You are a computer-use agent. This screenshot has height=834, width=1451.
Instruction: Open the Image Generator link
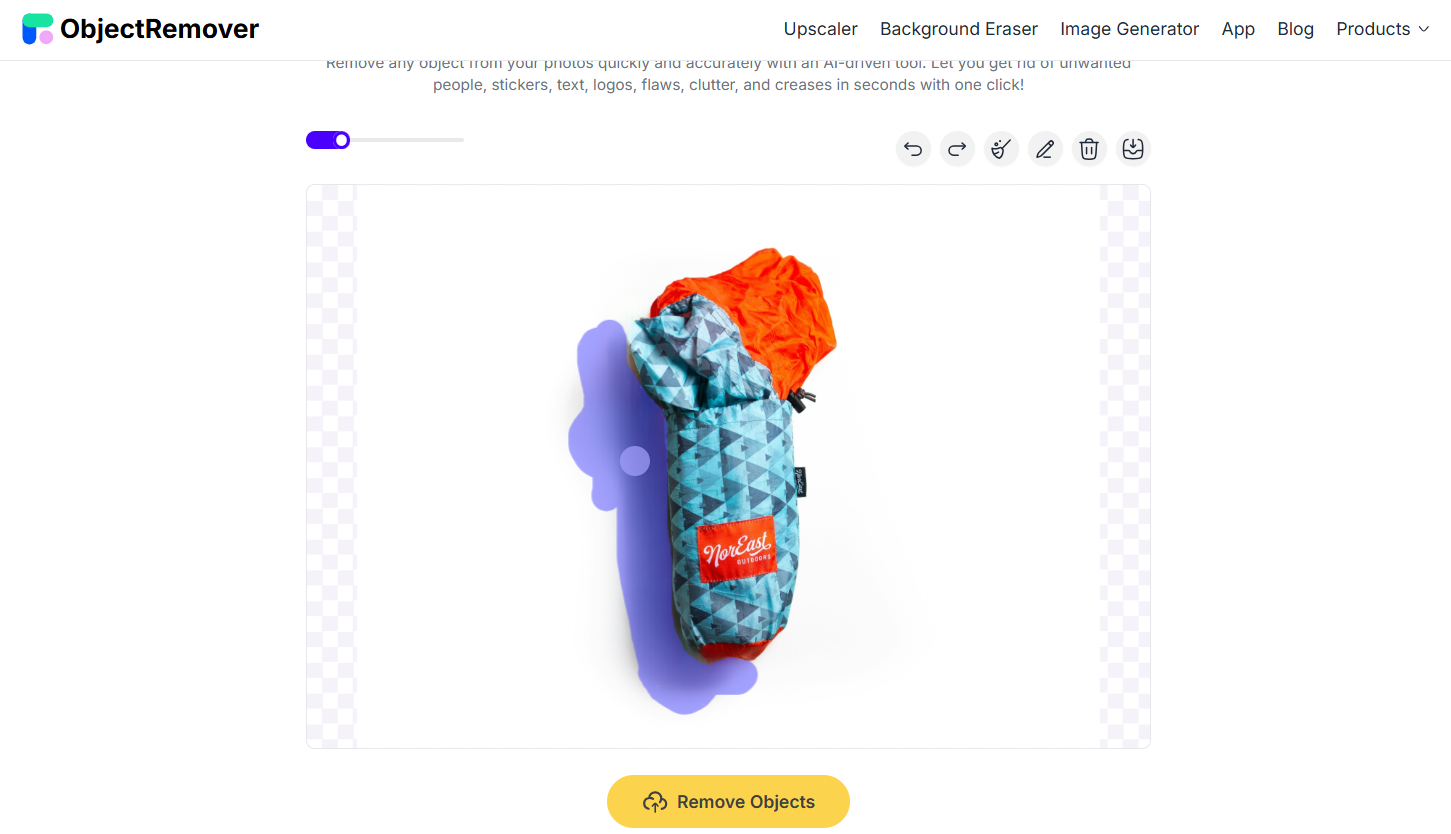[x=1130, y=29]
